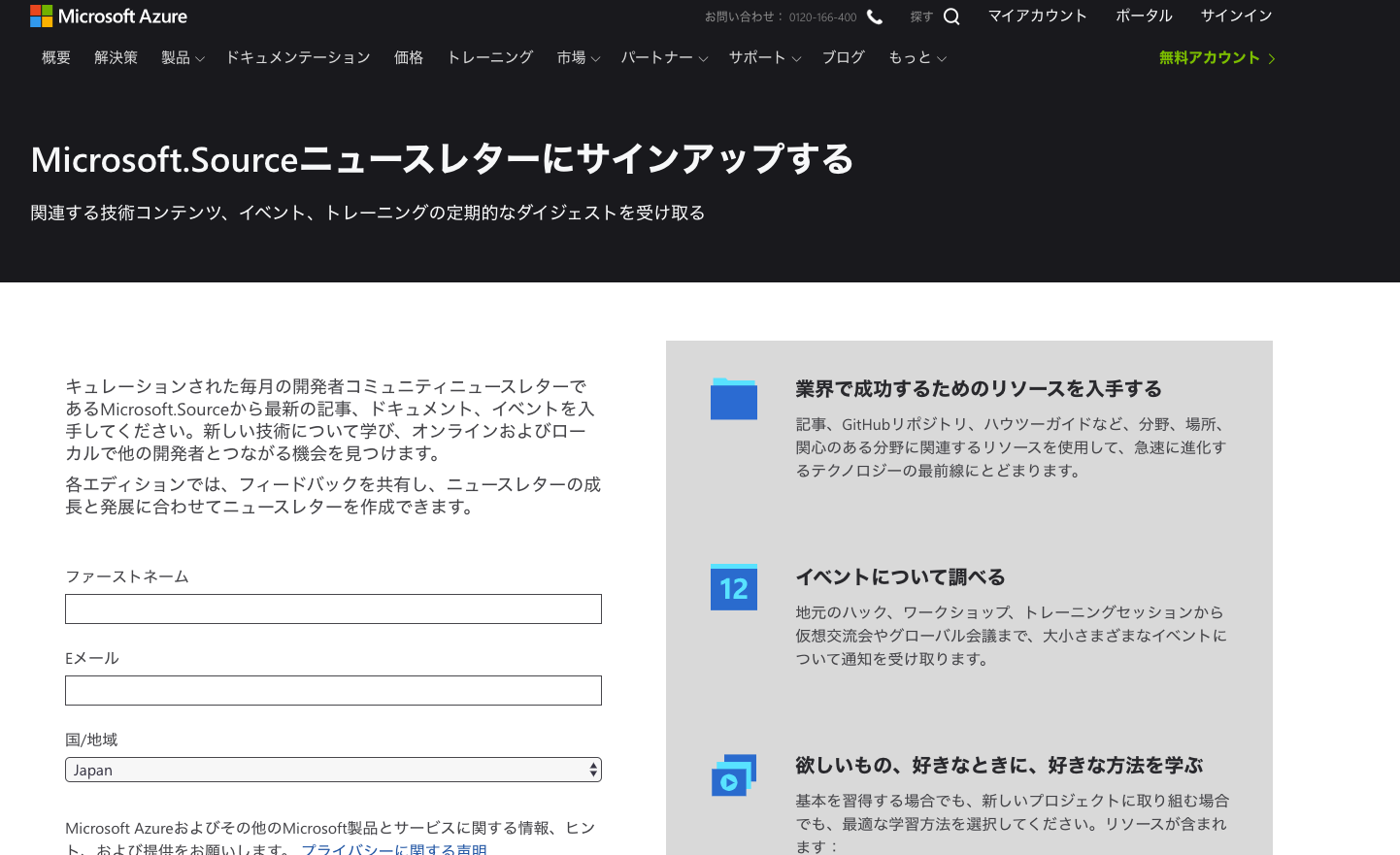This screenshot has height=855, width=1400.
Task: Go to the 概要 page
Action: click(56, 58)
